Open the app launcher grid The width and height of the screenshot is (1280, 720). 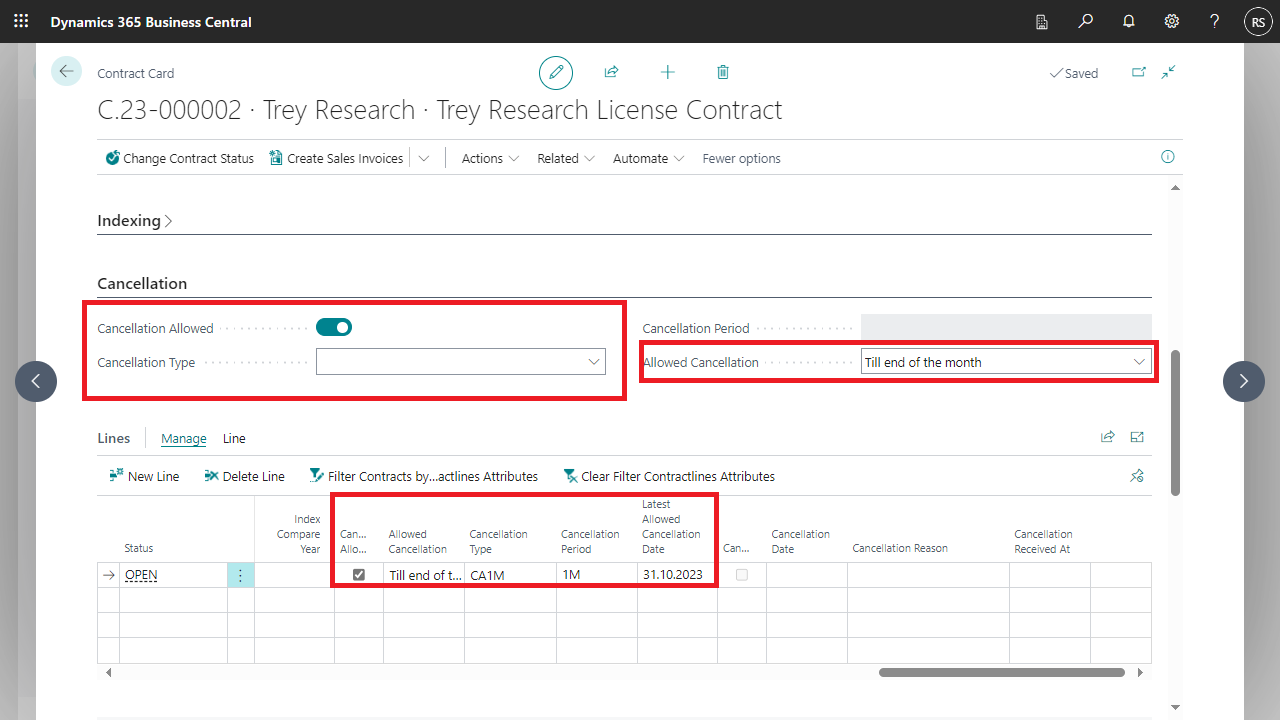coord(21,21)
